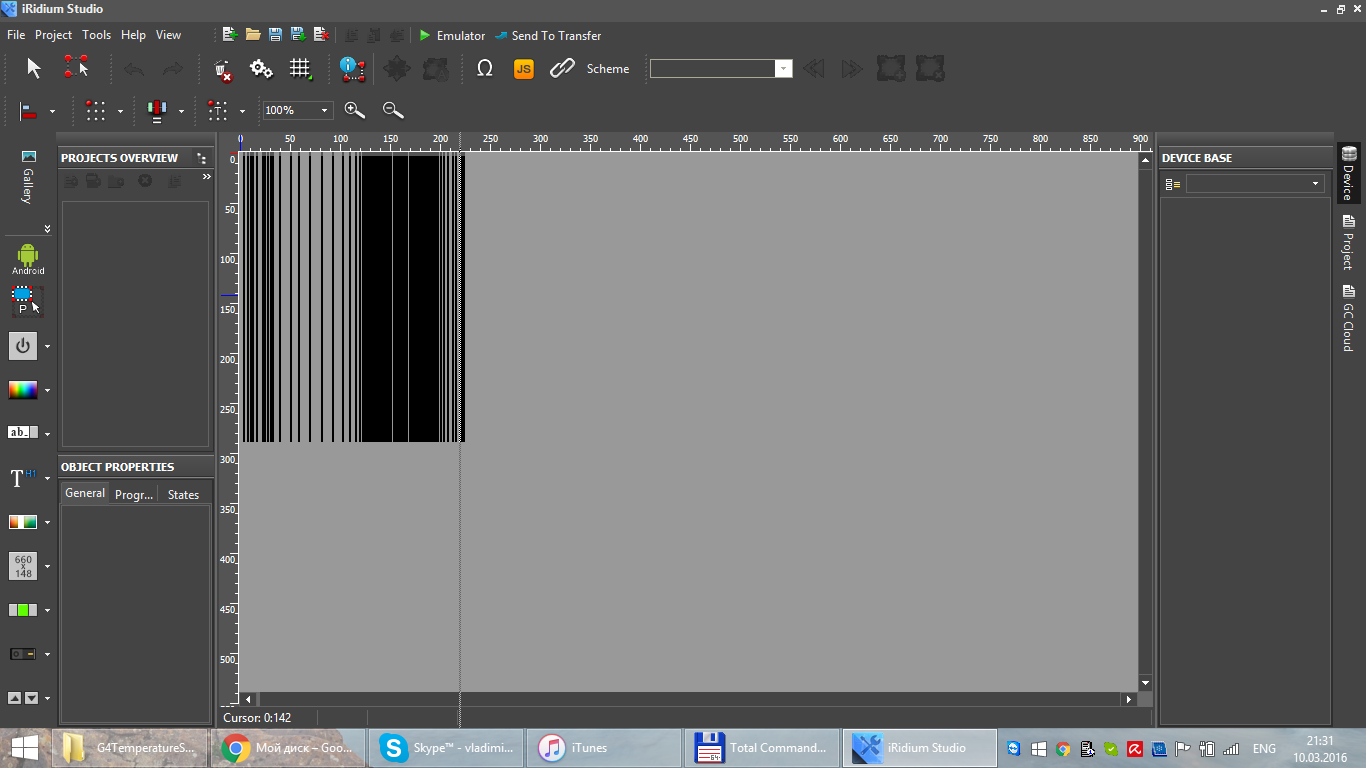Open the View menu
The height and width of the screenshot is (768, 1366).
[169, 35]
